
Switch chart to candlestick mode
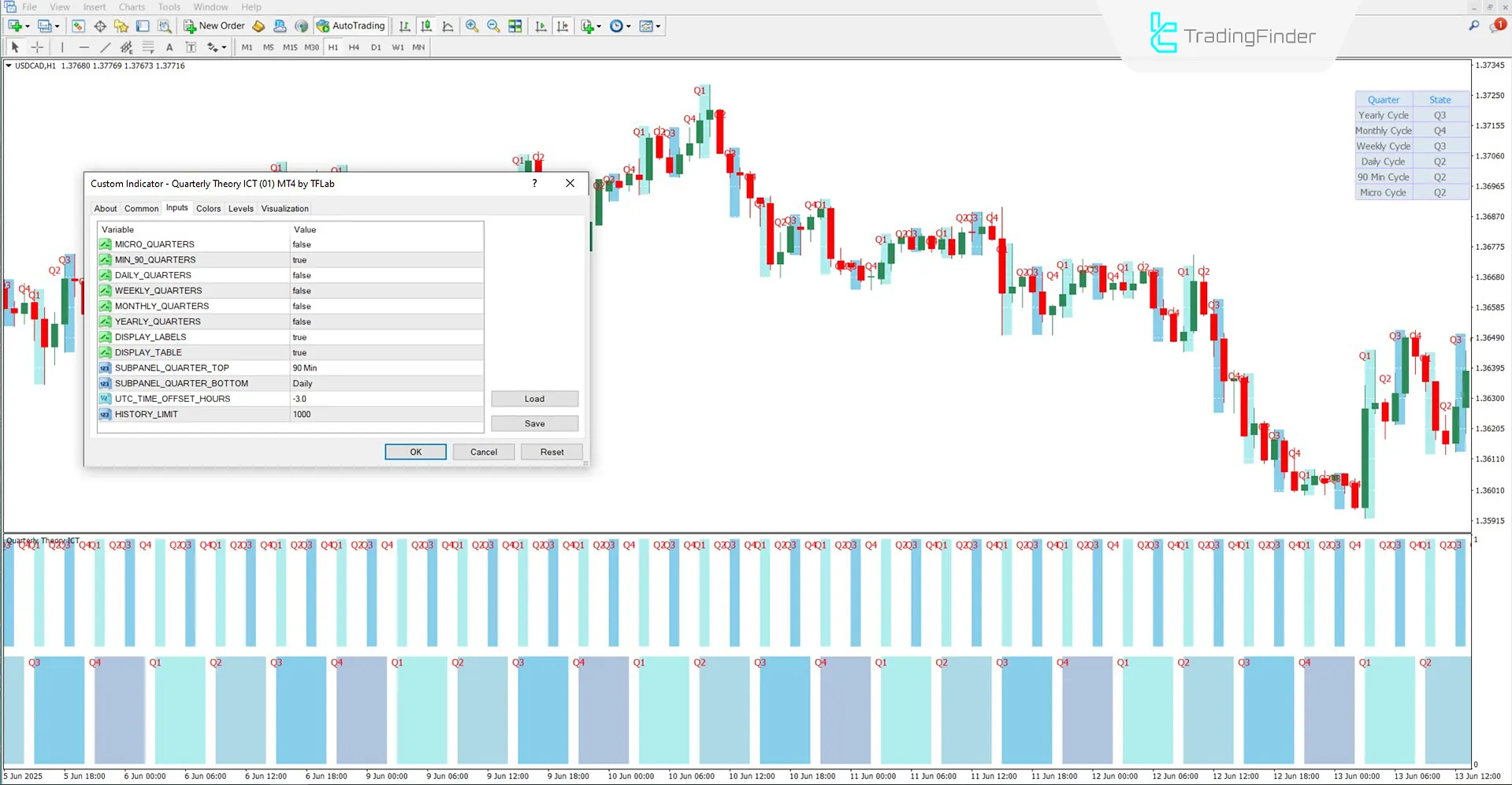click(x=426, y=26)
